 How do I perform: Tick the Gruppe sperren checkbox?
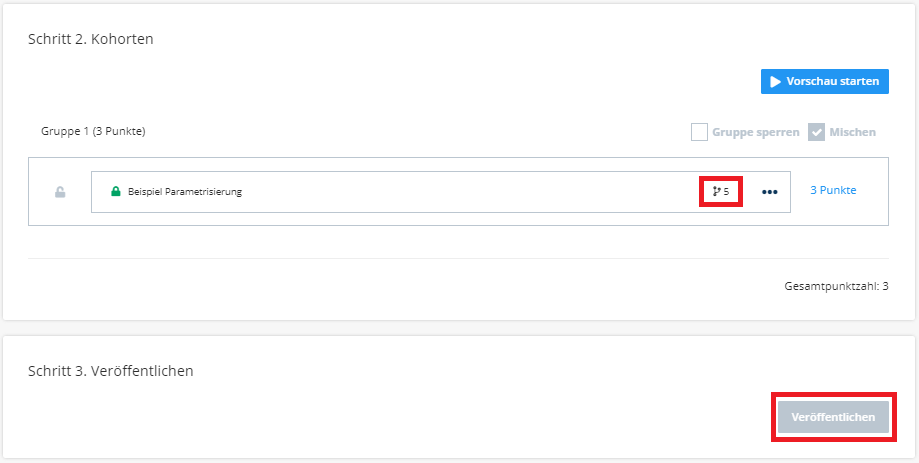(x=699, y=132)
